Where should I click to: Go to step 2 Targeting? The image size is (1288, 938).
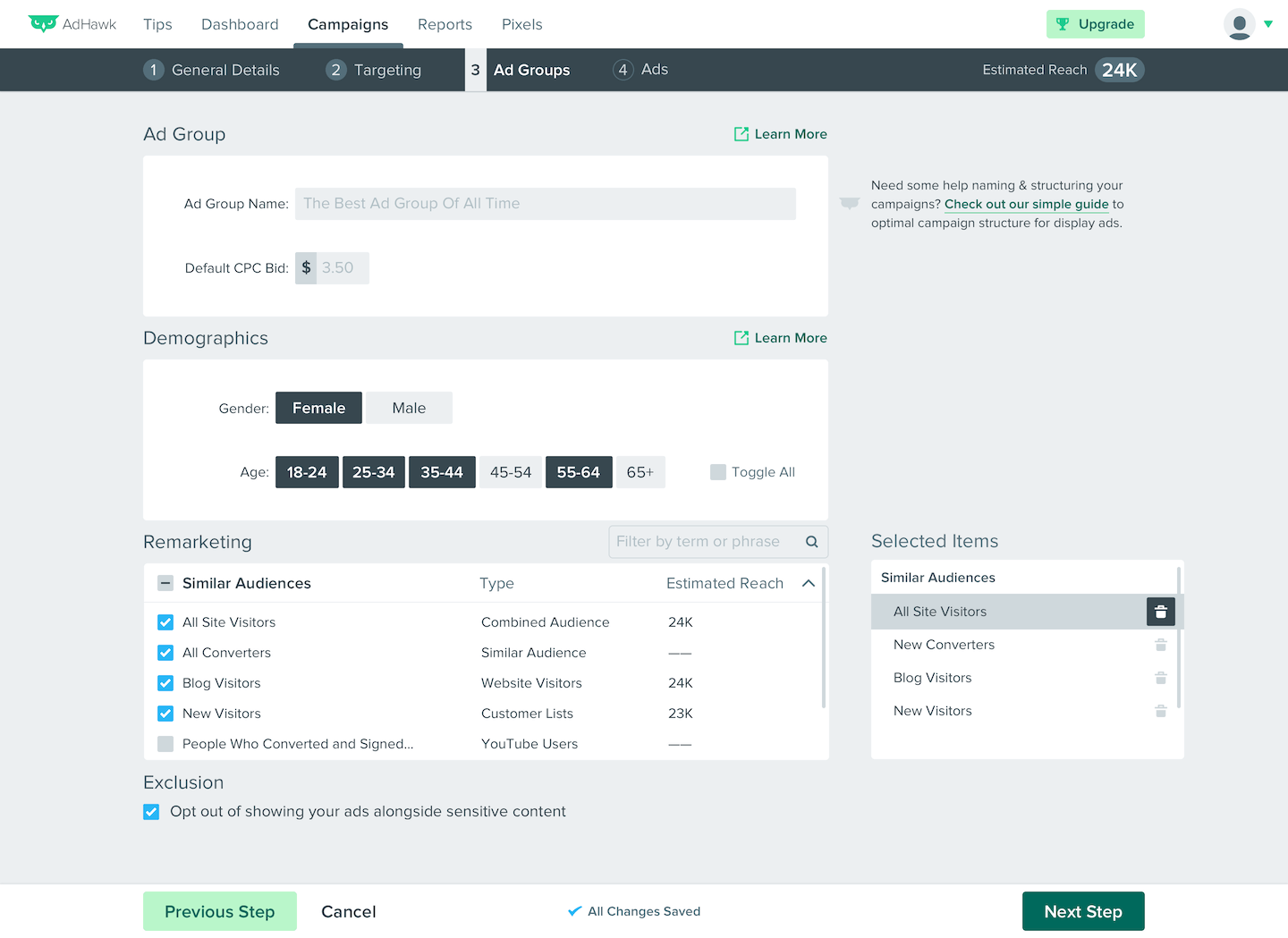(374, 70)
